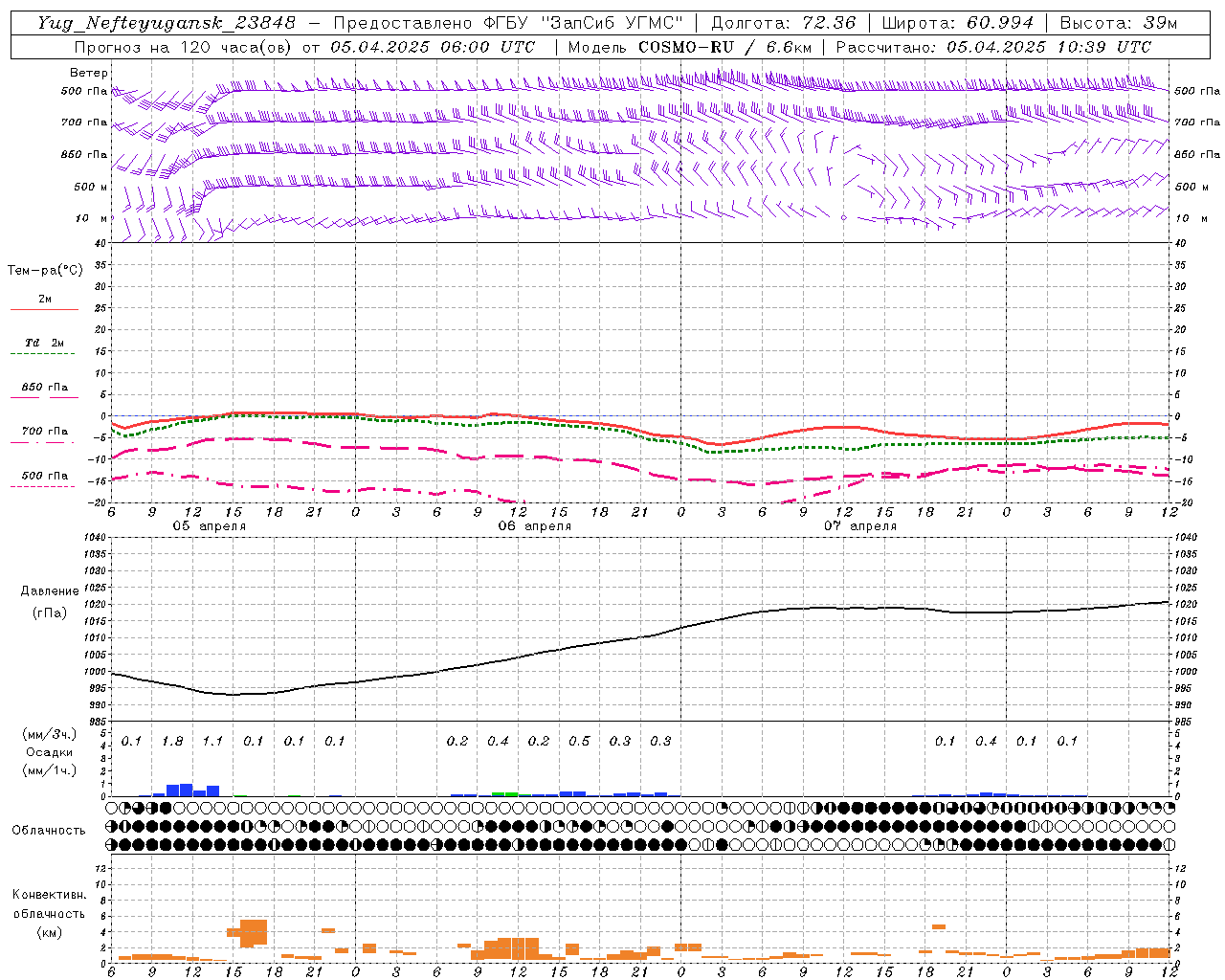Screen dimensions: 1225x980
Task: Click the station name Yug_Nefteyugansk_23848
Action: click(x=167, y=23)
